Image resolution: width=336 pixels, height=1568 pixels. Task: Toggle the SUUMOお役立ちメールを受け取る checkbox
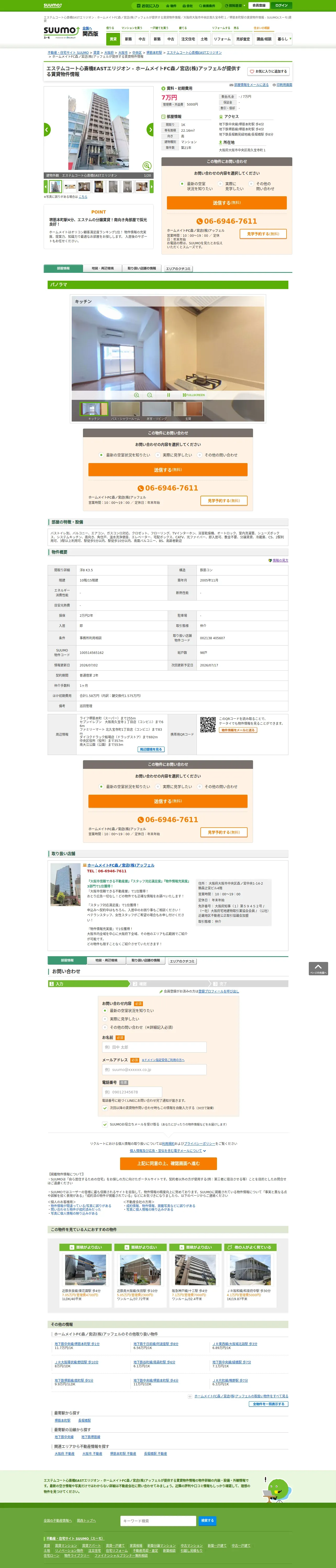pos(105,1124)
